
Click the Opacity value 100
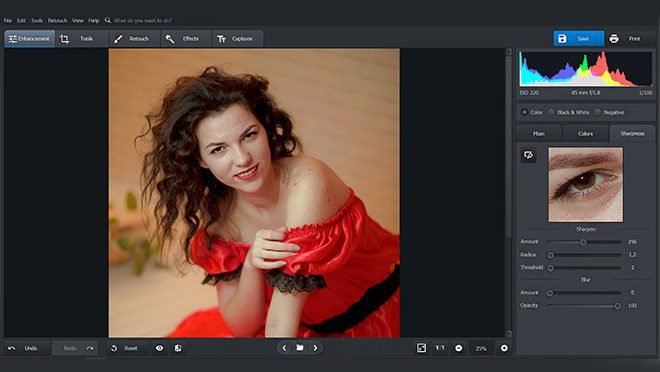[632, 306]
